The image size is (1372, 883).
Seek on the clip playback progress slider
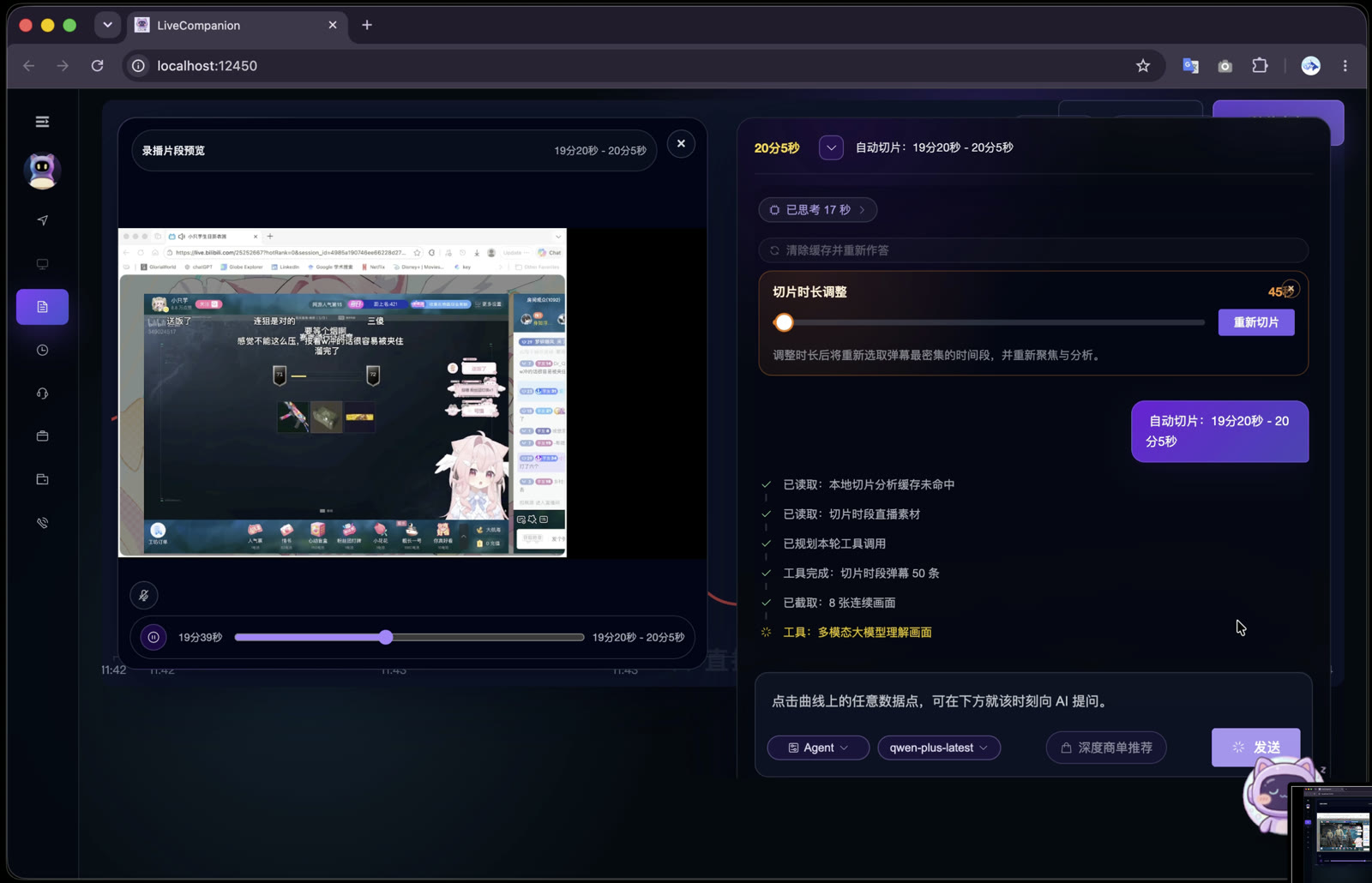(x=409, y=637)
